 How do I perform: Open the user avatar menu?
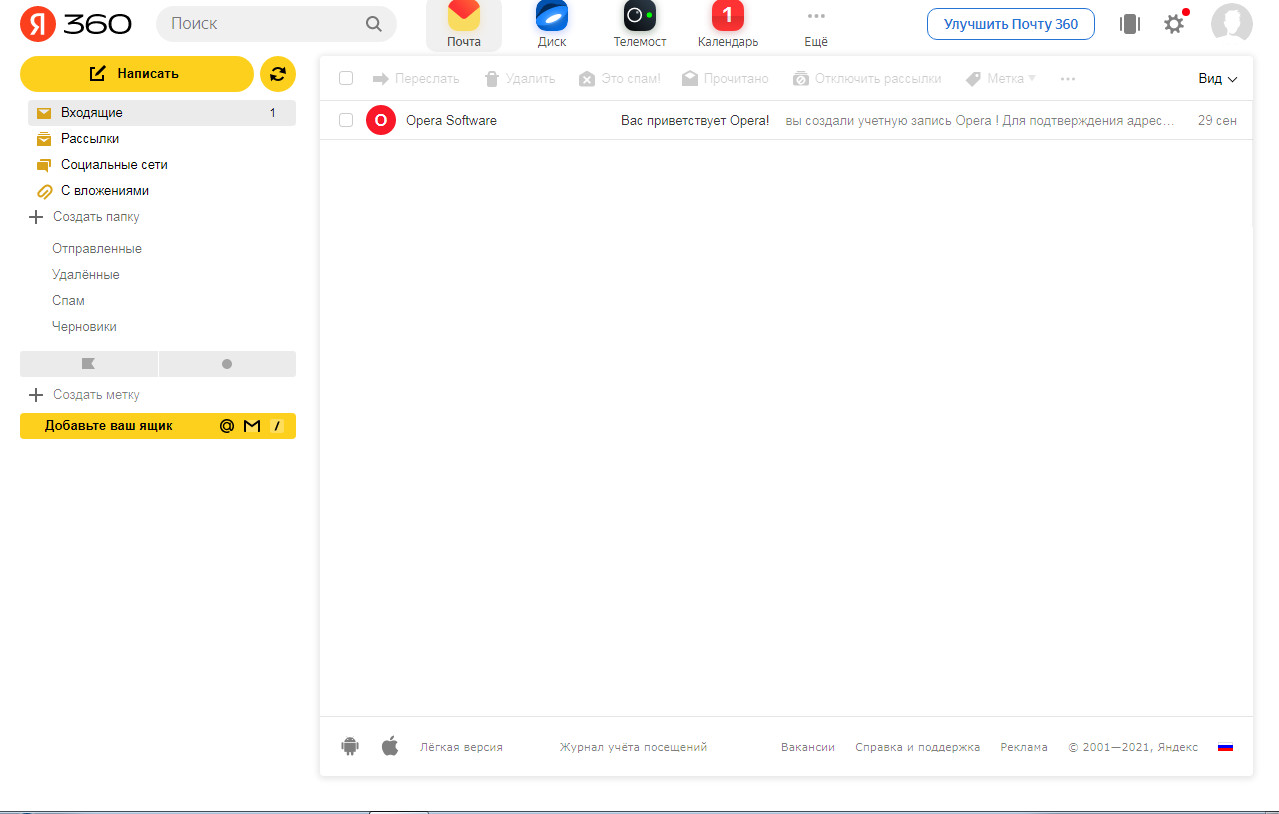pyautogui.click(x=1232, y=24)
